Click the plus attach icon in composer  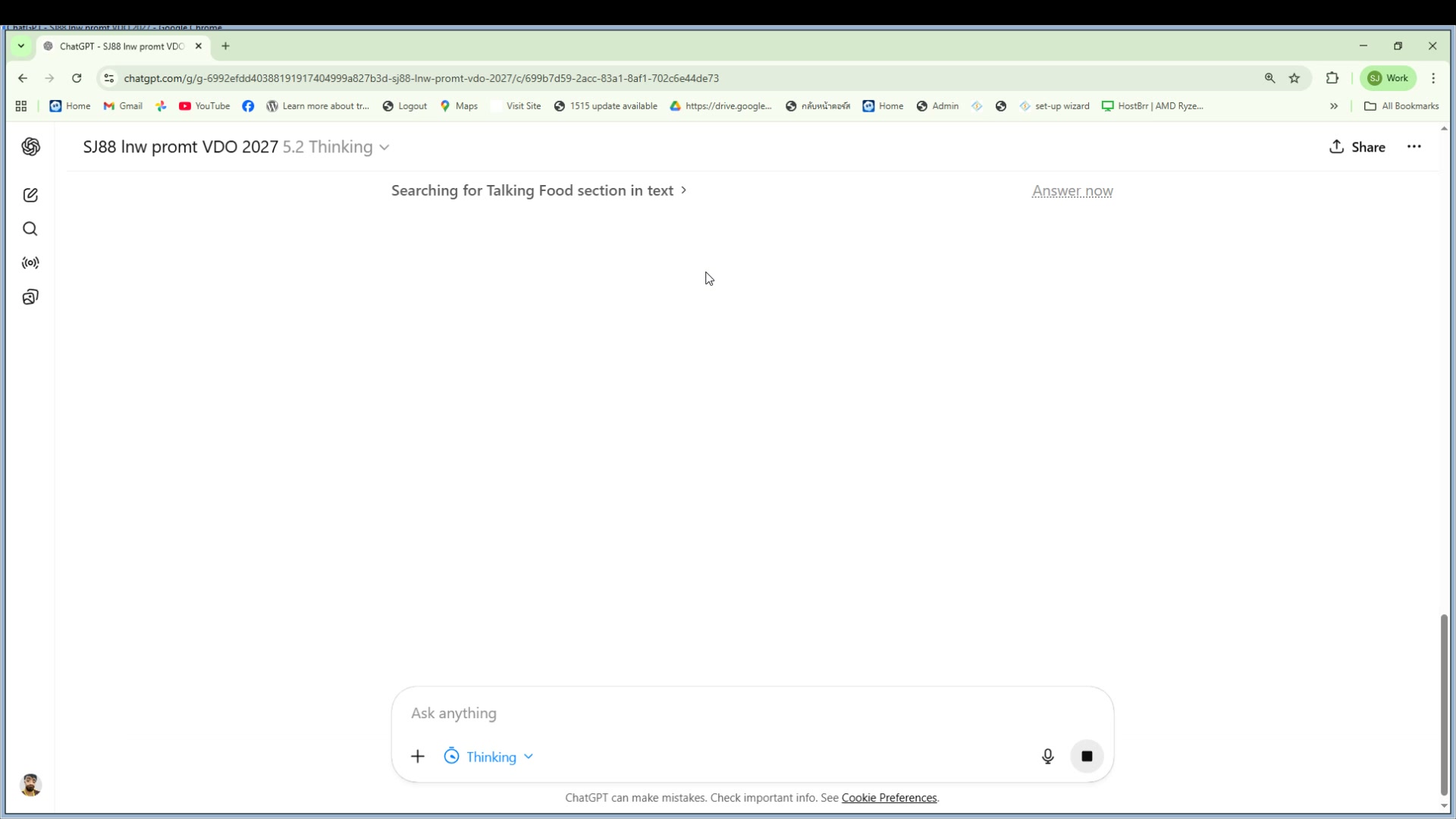pyautogui.click(x=418, y=756)
